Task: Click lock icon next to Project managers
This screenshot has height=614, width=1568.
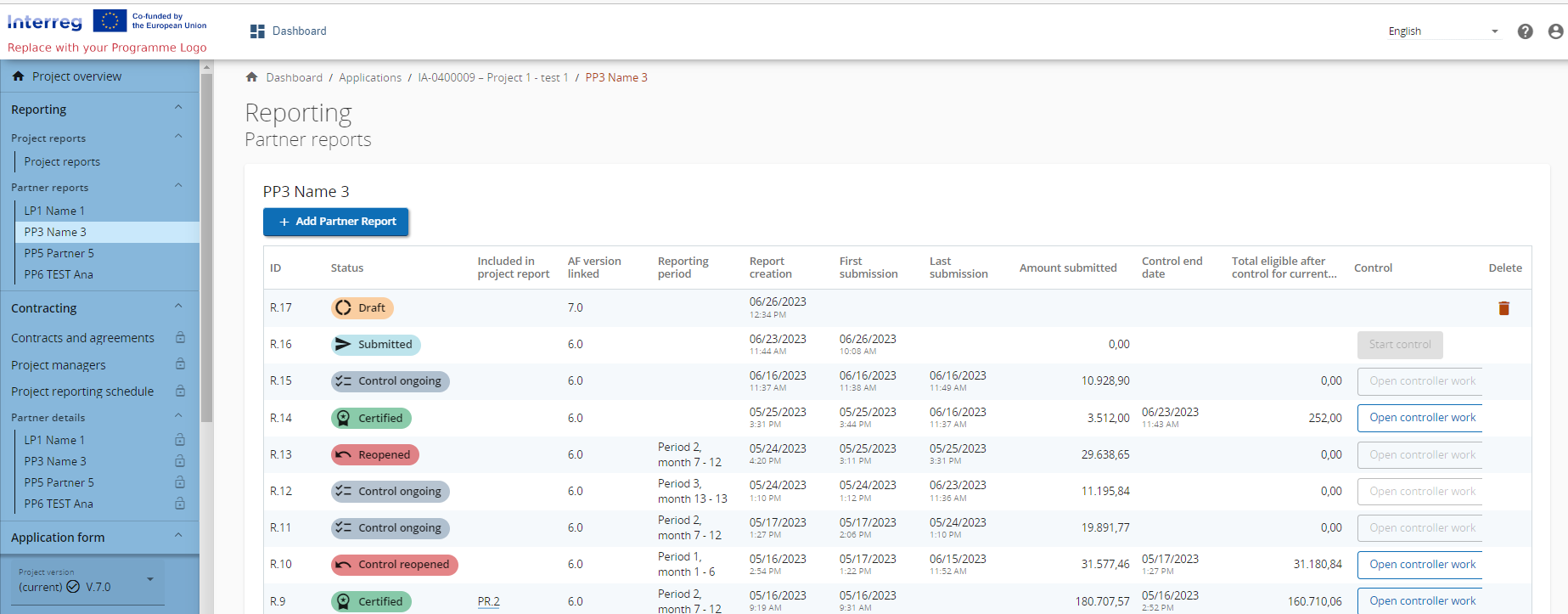Action: point(180,364)
